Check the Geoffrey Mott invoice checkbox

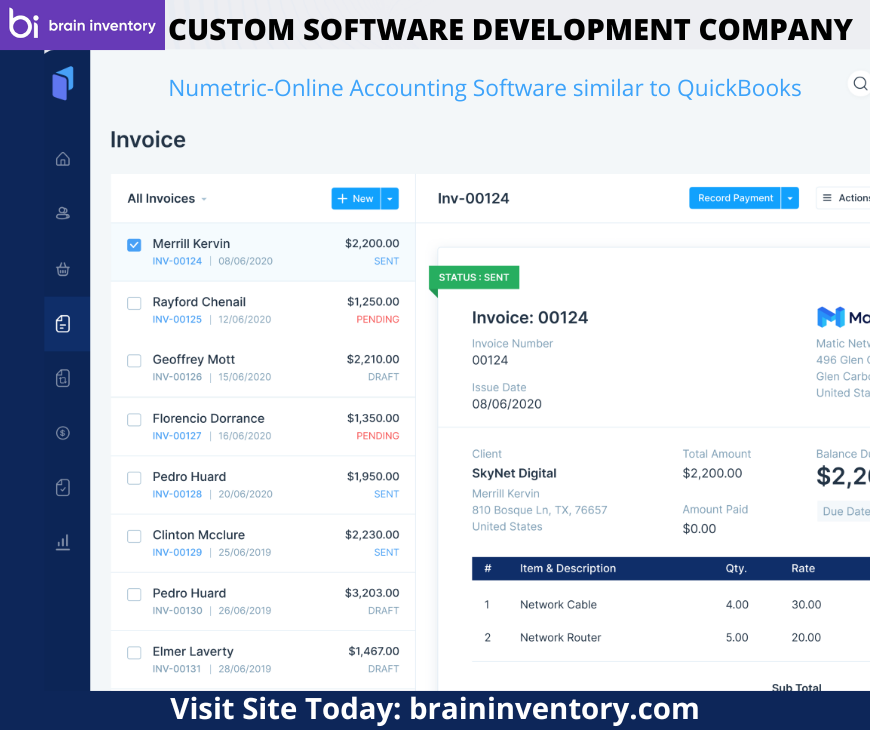tap(134, 361)
